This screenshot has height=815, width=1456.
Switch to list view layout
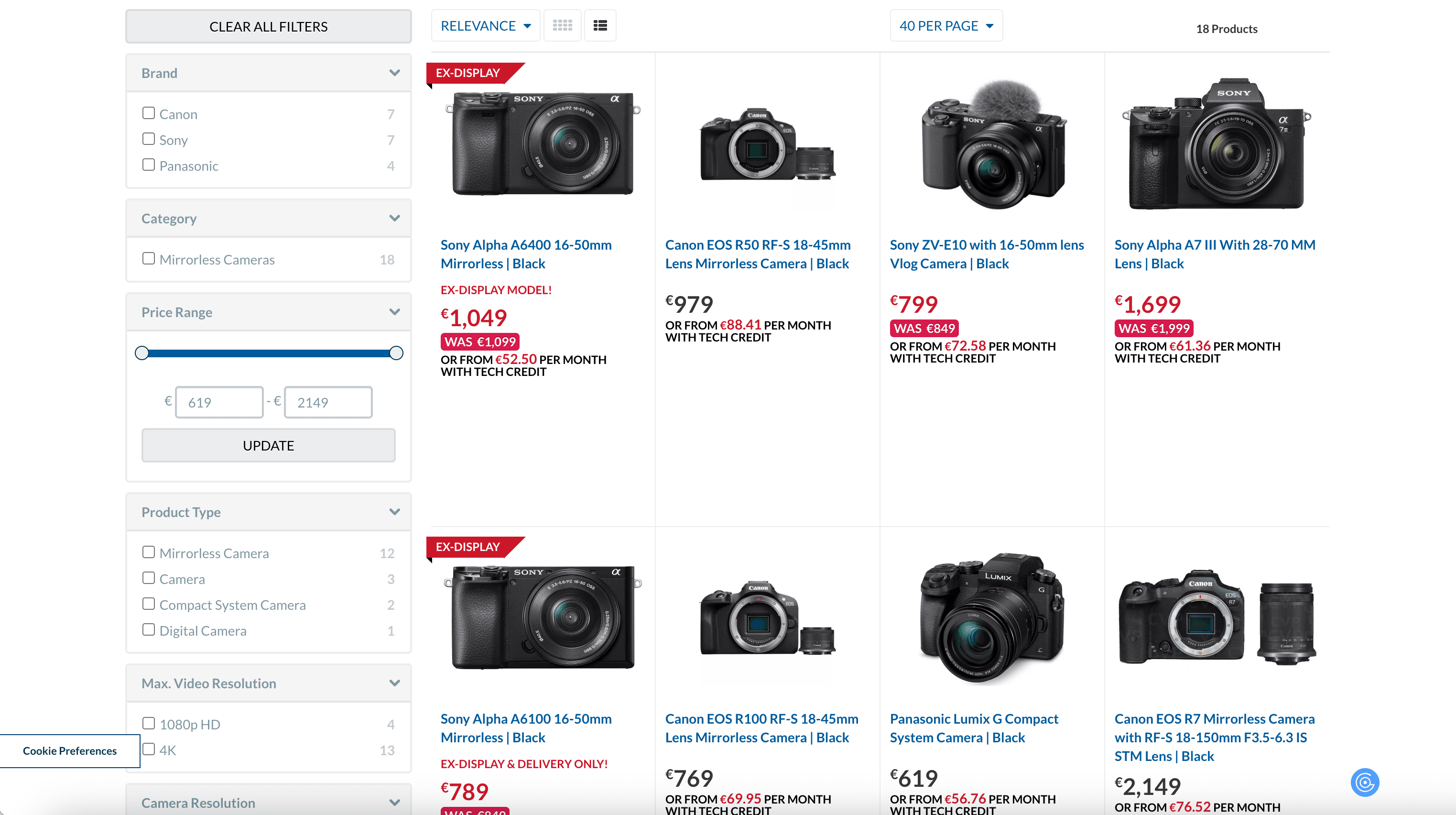tap(600, 25)
